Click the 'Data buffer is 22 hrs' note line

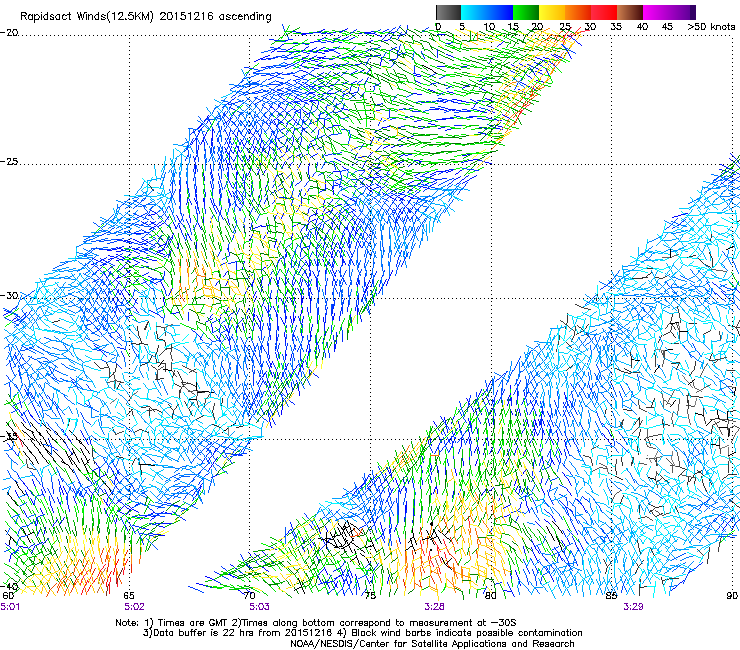(x=362, y=633)
